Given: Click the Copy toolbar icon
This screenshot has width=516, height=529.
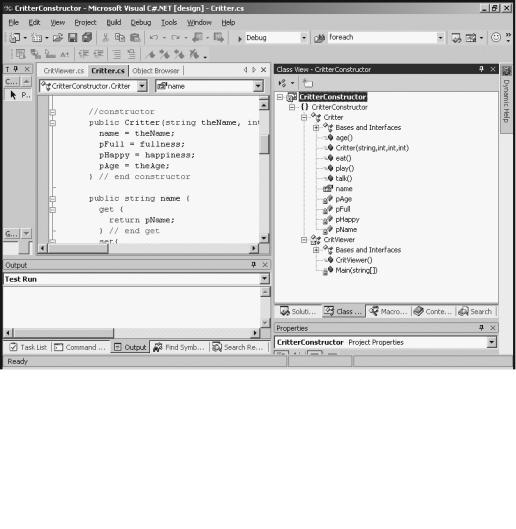Looking at the screenshot, I should 120,37.
